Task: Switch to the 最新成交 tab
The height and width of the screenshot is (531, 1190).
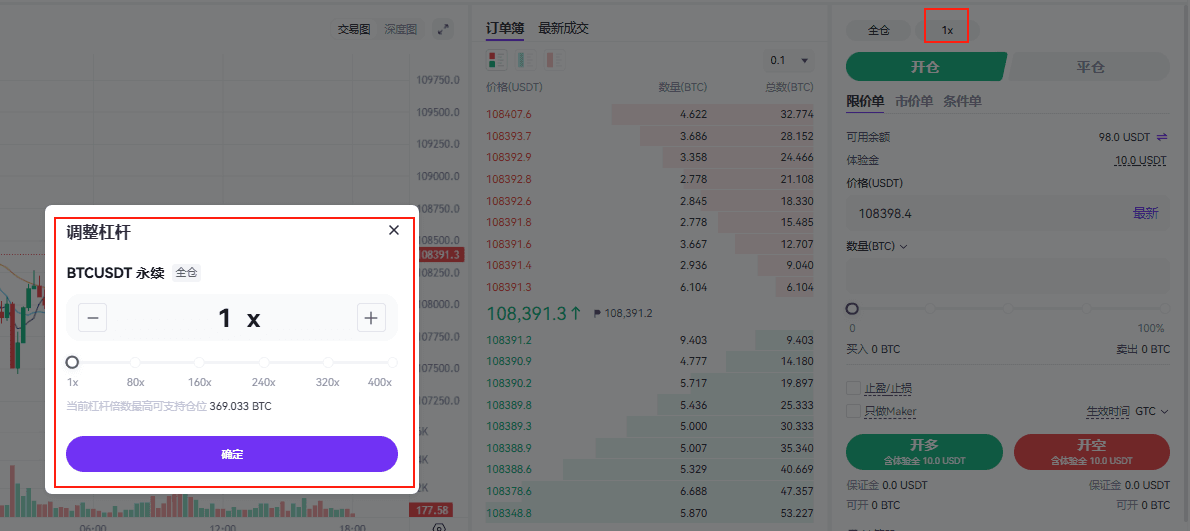Action: (563, 28)
